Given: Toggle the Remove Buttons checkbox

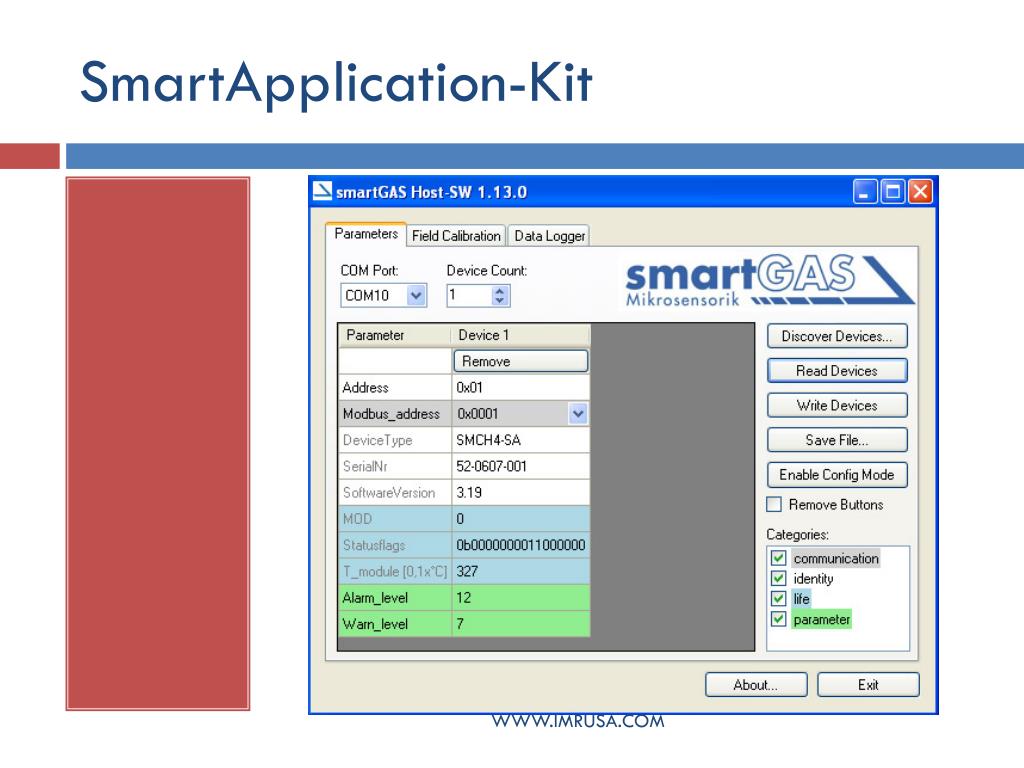Looking at the screenshot, I should [774, 504].
